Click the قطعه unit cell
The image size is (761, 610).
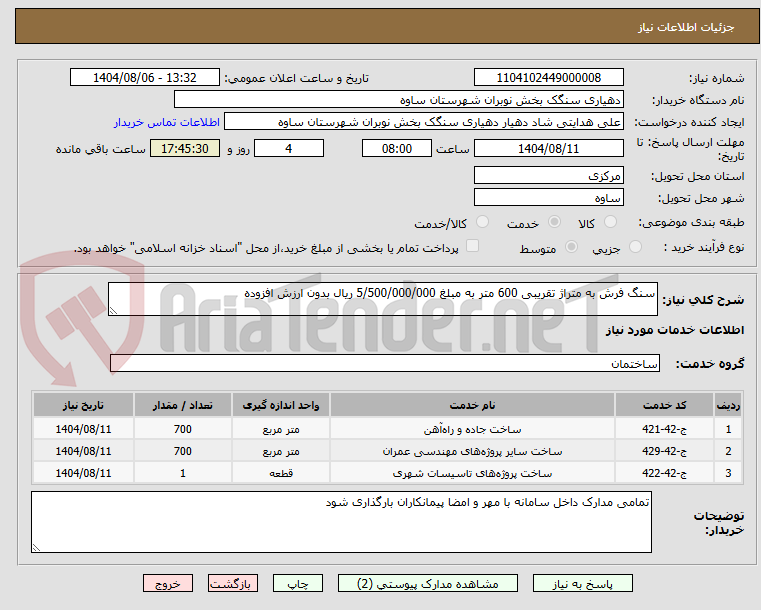click(x=281, y=473)
